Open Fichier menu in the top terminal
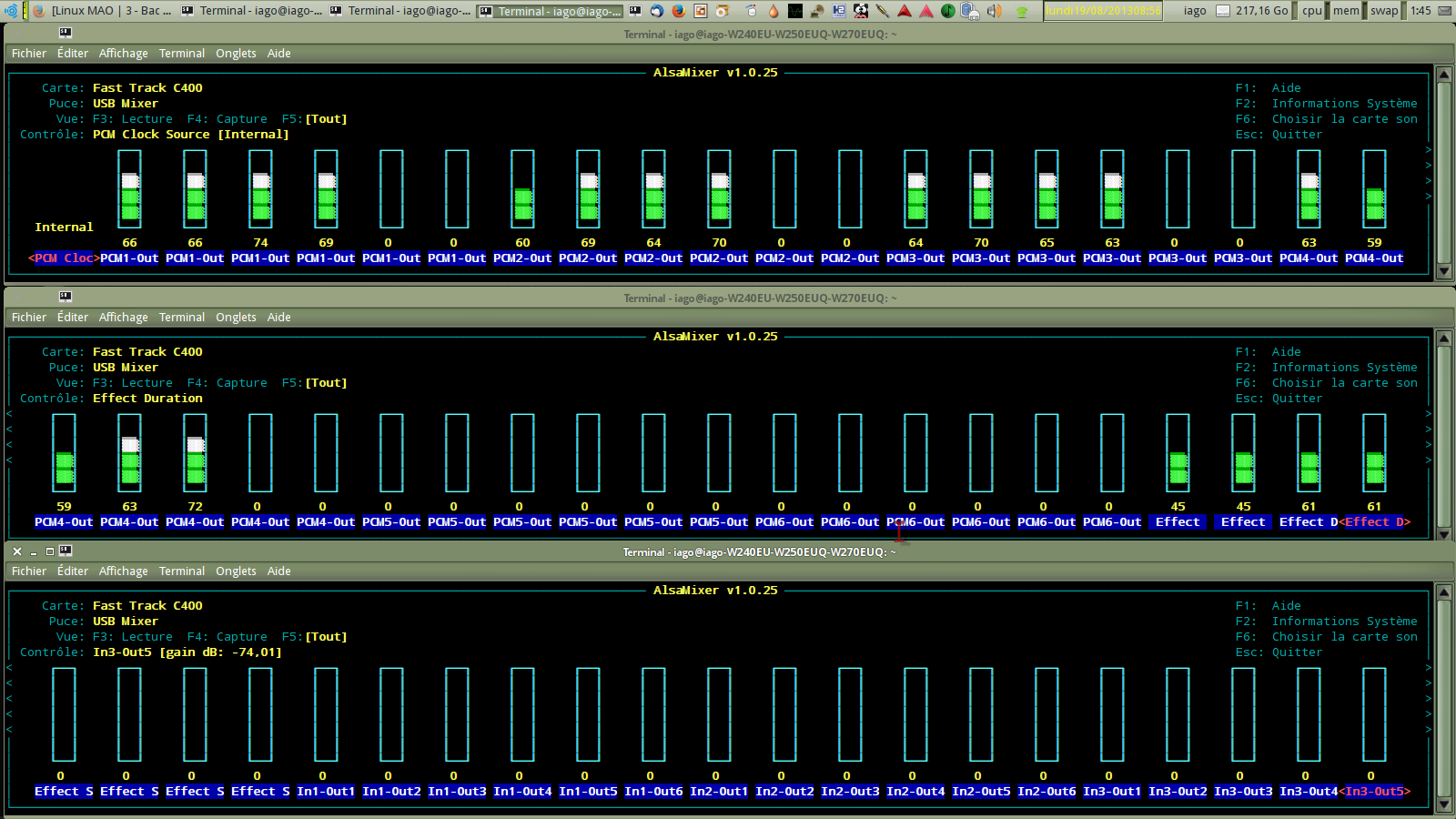The image size is (1456, 819). click(x=28, y=54)
